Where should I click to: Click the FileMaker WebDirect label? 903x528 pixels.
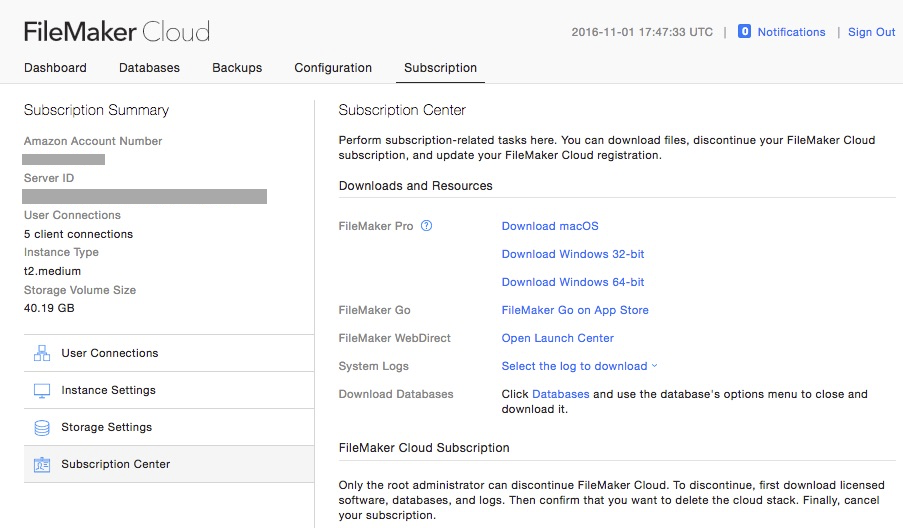(x=394, y=339)
